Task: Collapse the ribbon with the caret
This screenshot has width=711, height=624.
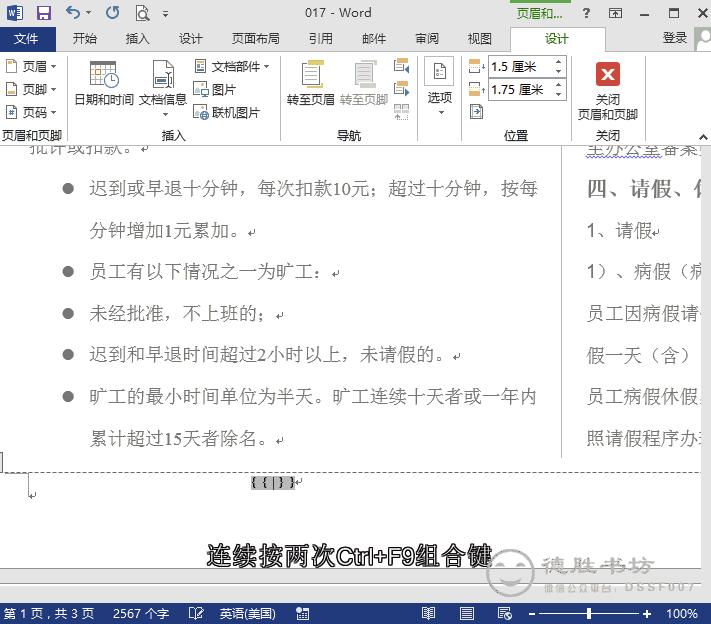Action: 703,136
